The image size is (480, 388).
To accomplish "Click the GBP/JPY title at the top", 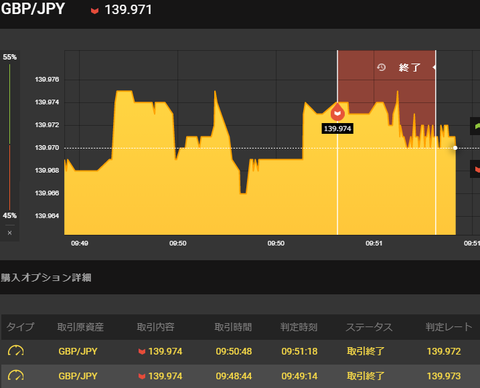I will point(33,9).
